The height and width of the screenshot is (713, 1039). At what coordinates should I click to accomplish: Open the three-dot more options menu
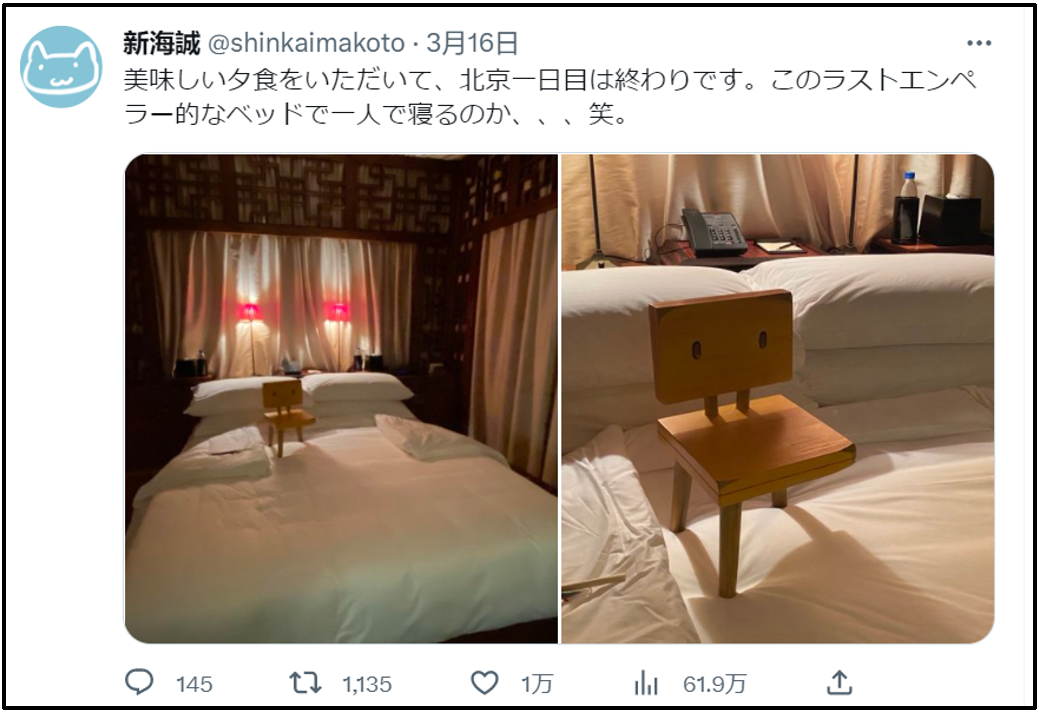979,44
